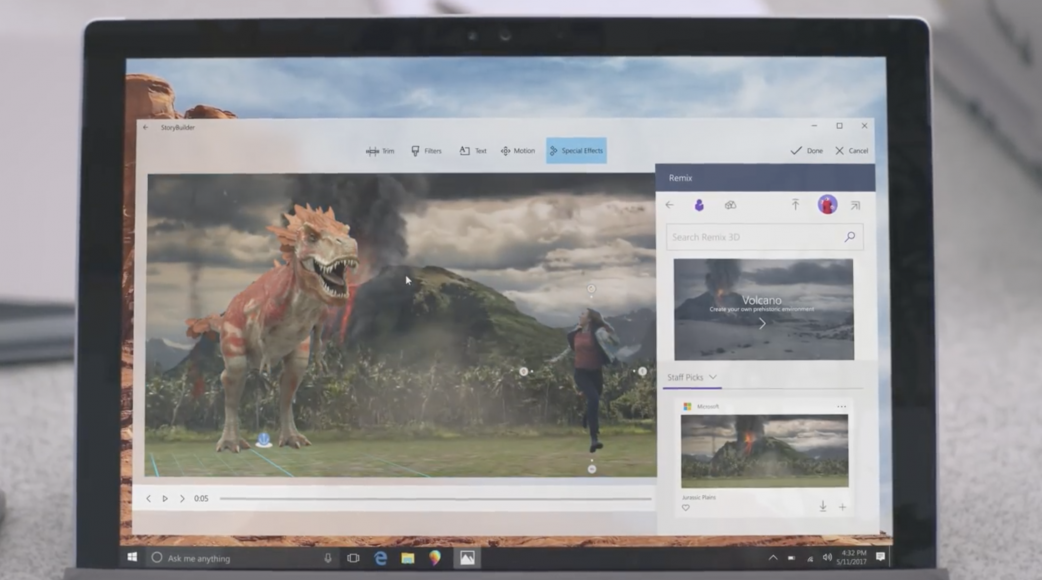Click the anchor marker under the dinosaur
Screen dimensions: 1042x580
pos(264,440)
